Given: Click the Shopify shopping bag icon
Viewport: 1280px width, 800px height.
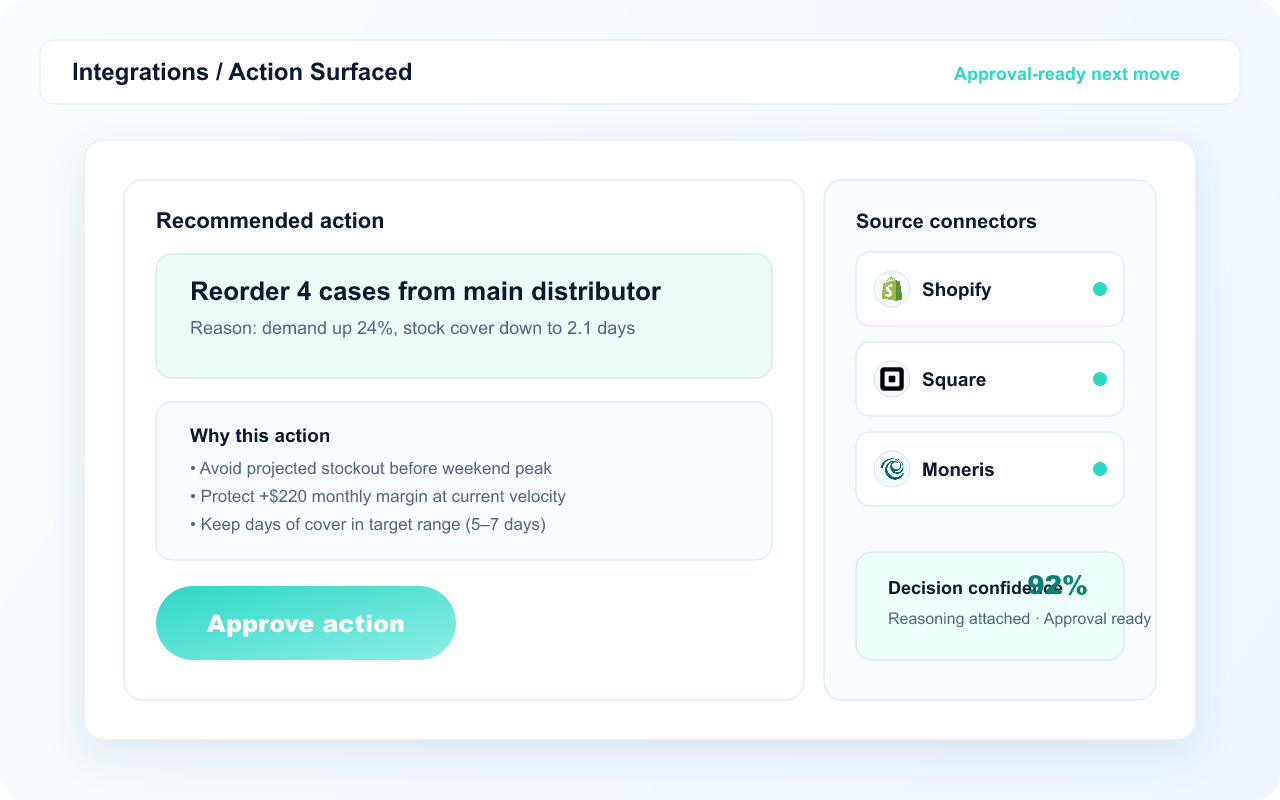Looking at the screenshot, I should coord(891,289).
